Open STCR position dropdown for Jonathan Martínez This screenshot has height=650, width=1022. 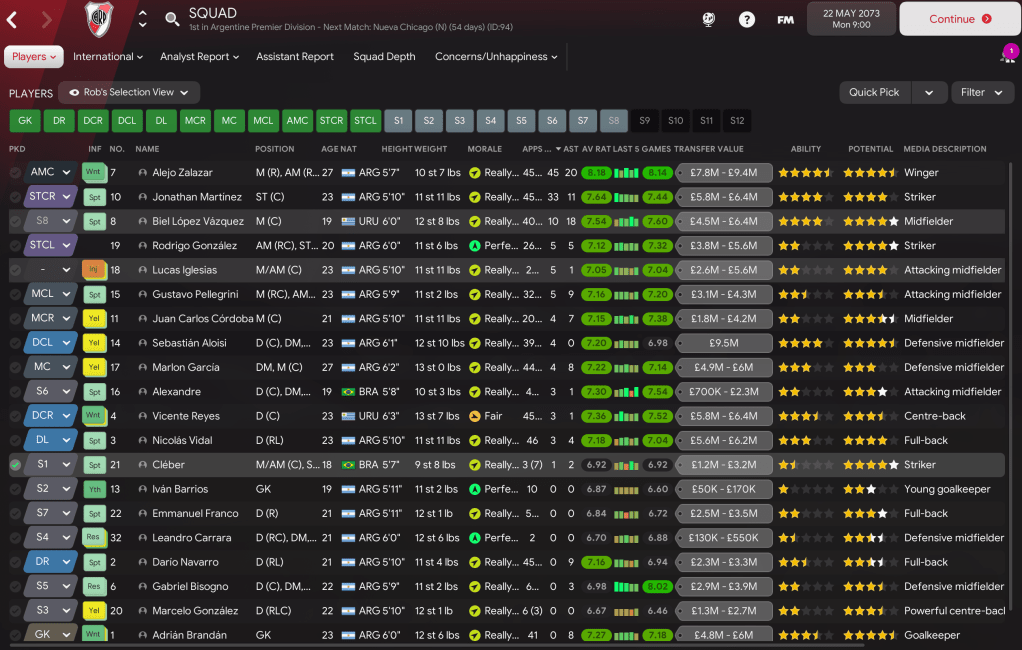click(x=51, y=197)
